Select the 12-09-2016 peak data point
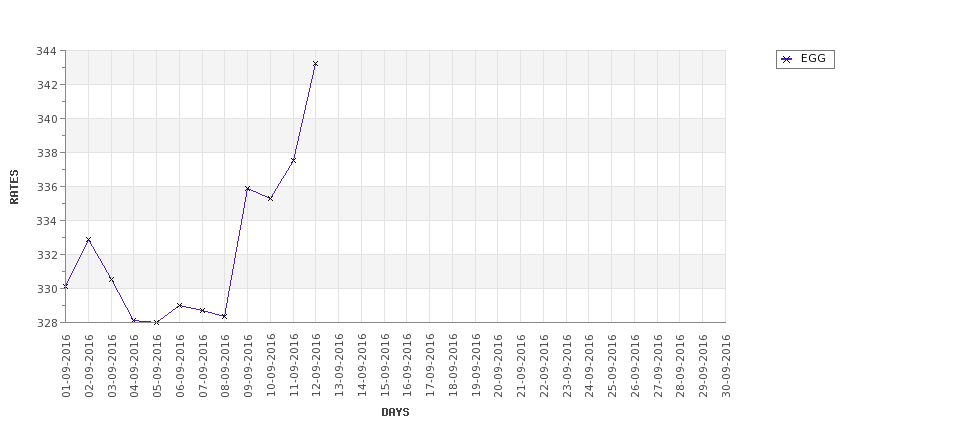This screenshot has width=975, height=429. coord(316,64)
